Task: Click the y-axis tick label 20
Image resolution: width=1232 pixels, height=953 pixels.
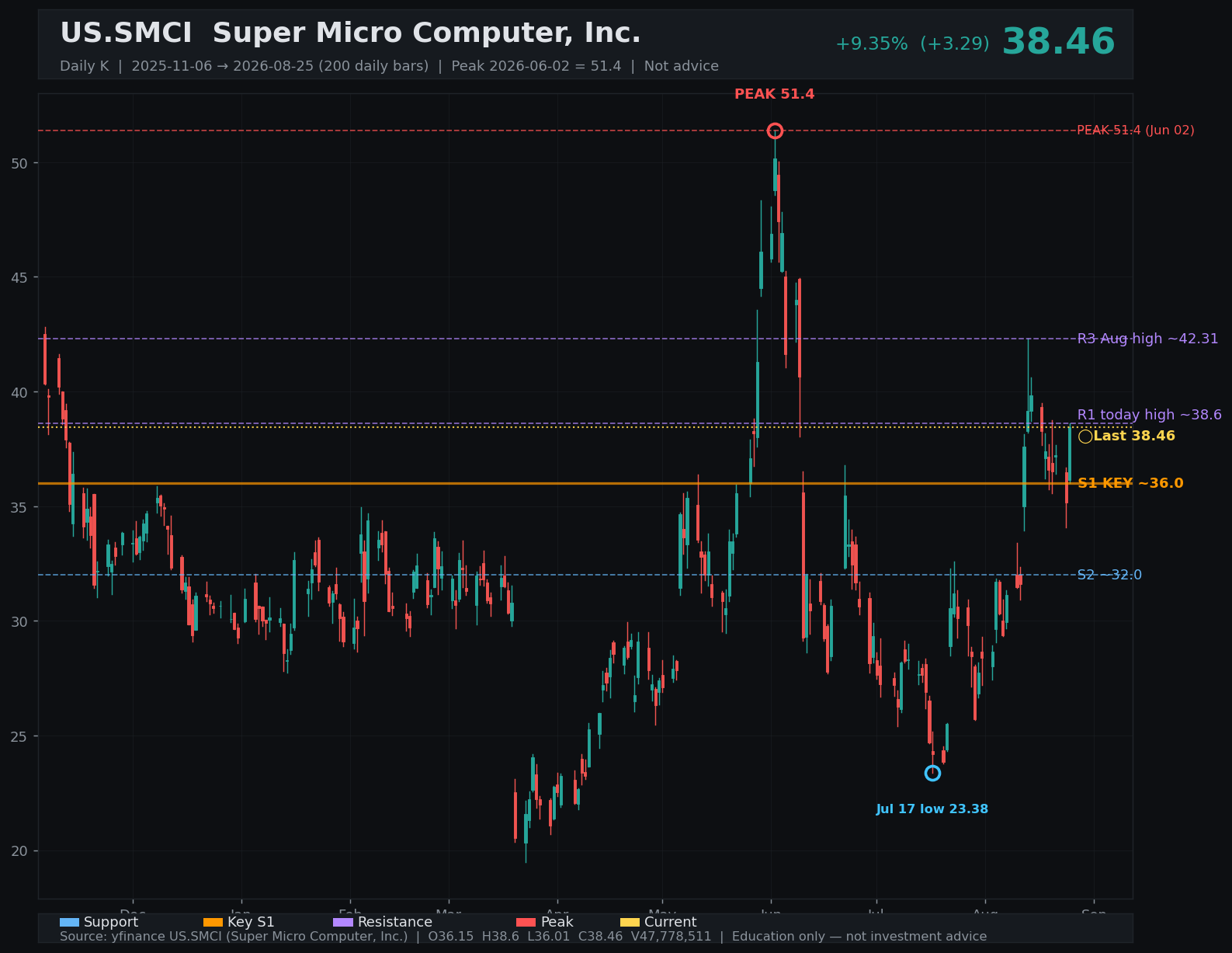Action: [19, 850]
